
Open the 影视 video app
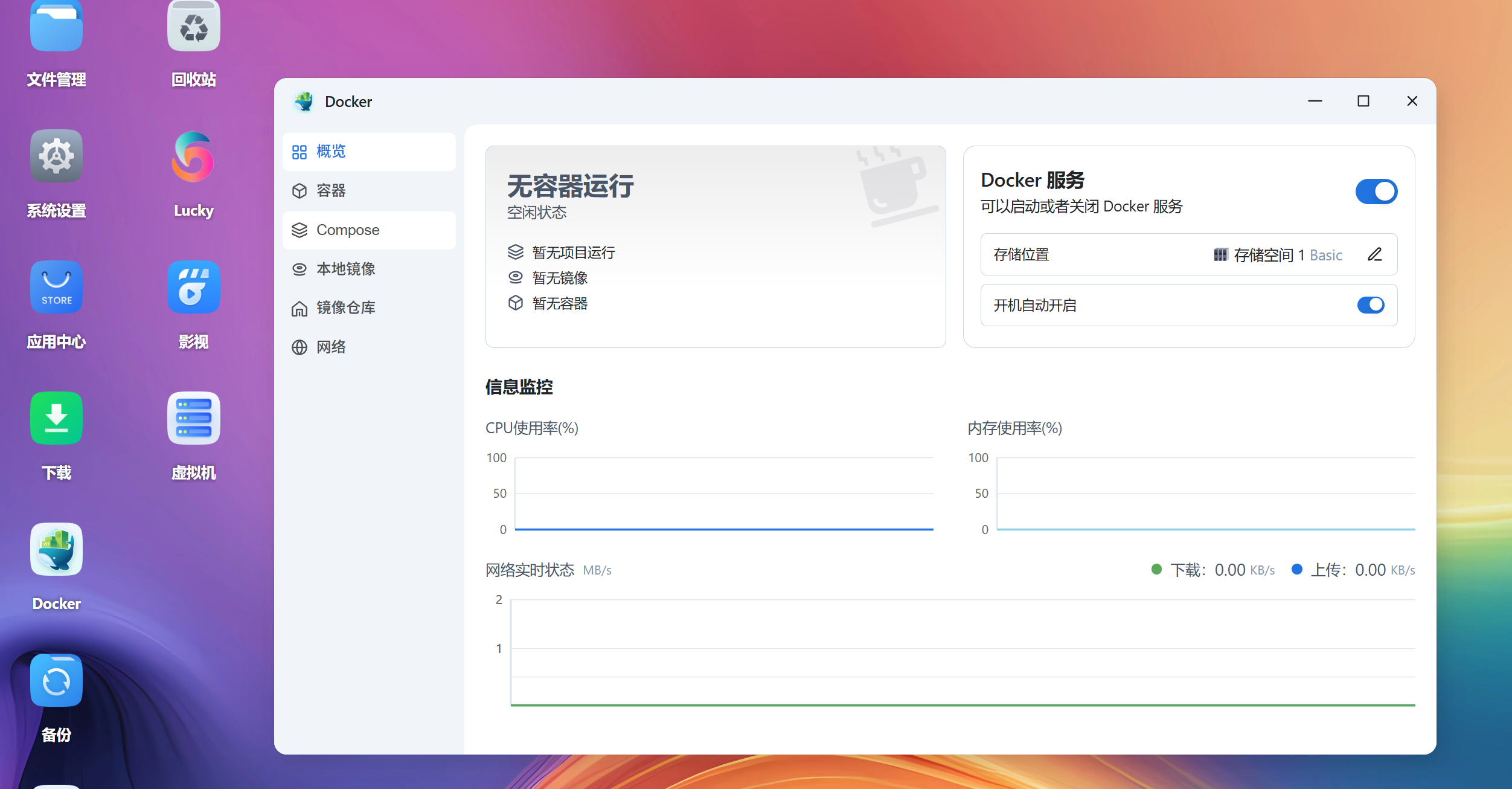click(193, 288)
